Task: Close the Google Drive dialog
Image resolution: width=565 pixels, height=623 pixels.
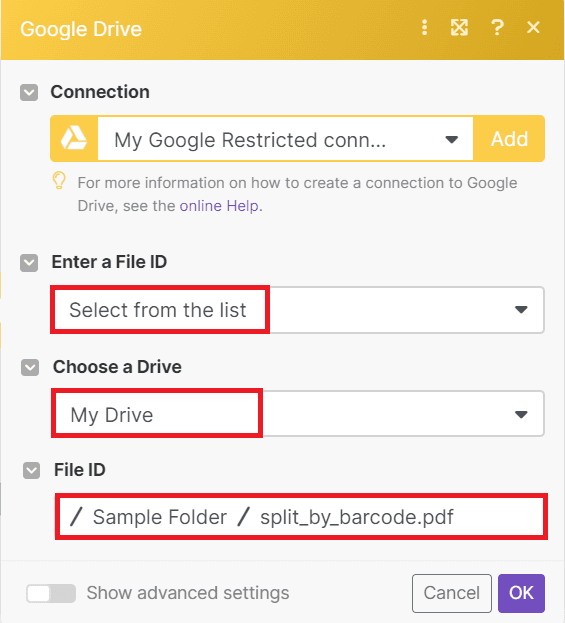Action: pyautogui.click(x=533, y=27)
